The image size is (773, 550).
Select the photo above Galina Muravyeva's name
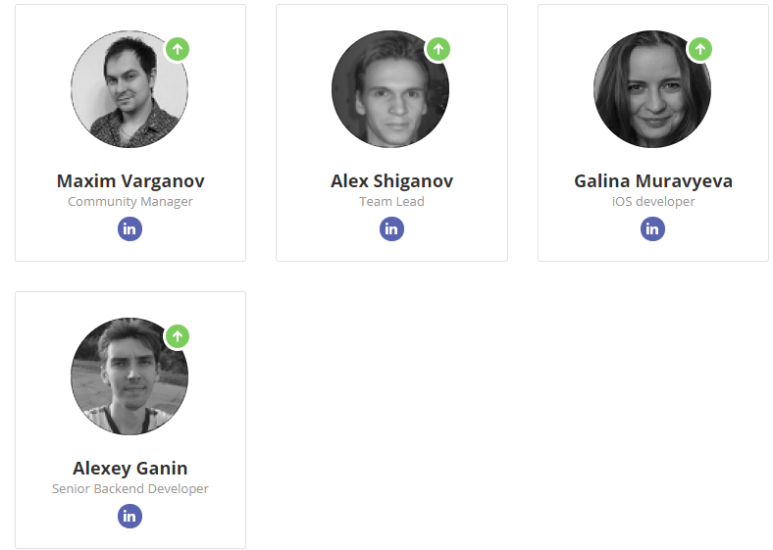point(652,89)
